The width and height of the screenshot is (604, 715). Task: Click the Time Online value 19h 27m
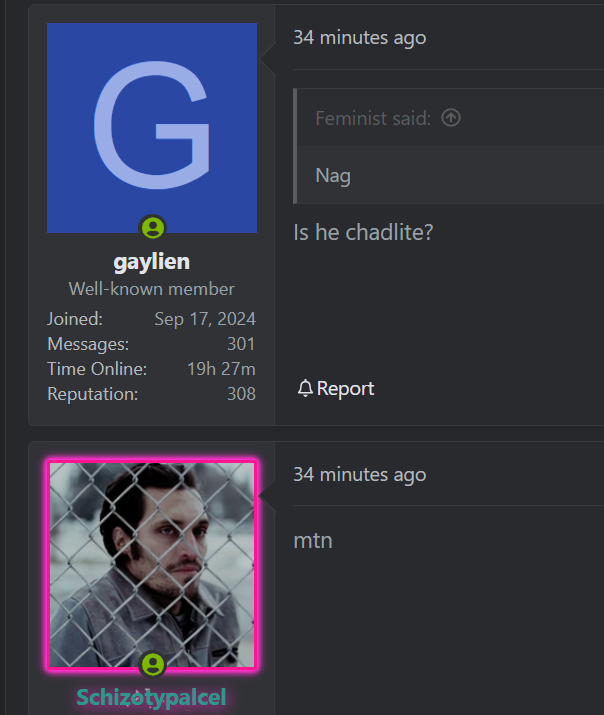[221, 369]
